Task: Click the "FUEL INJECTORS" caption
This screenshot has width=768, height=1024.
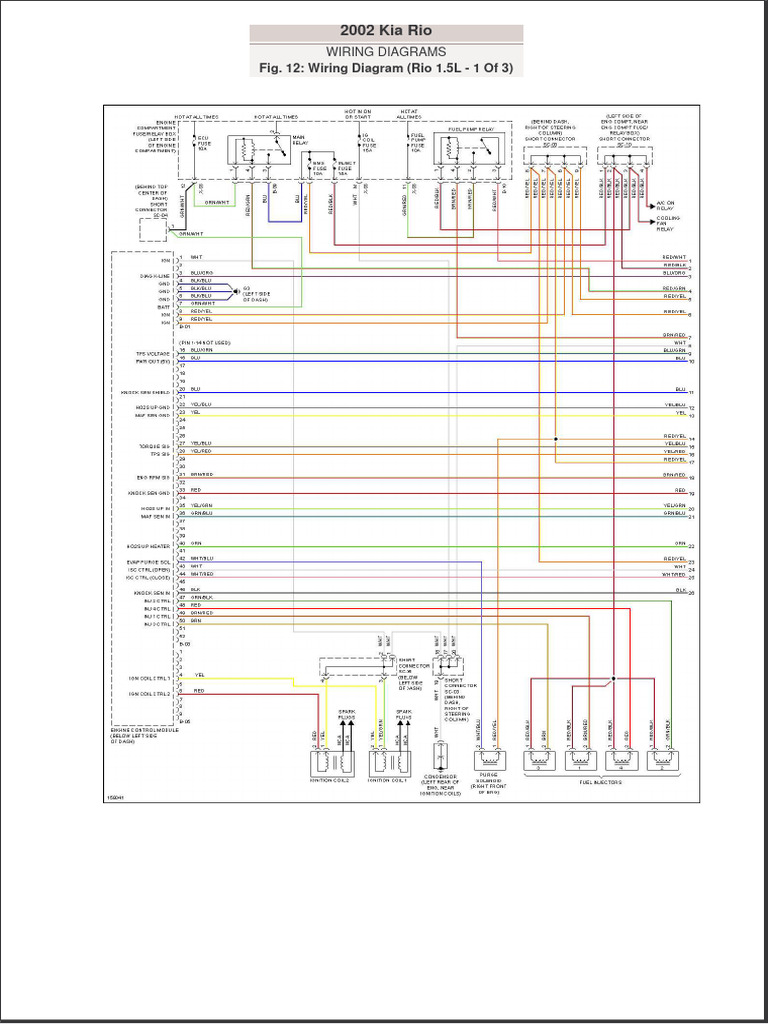Action: [x=600, y=782]
